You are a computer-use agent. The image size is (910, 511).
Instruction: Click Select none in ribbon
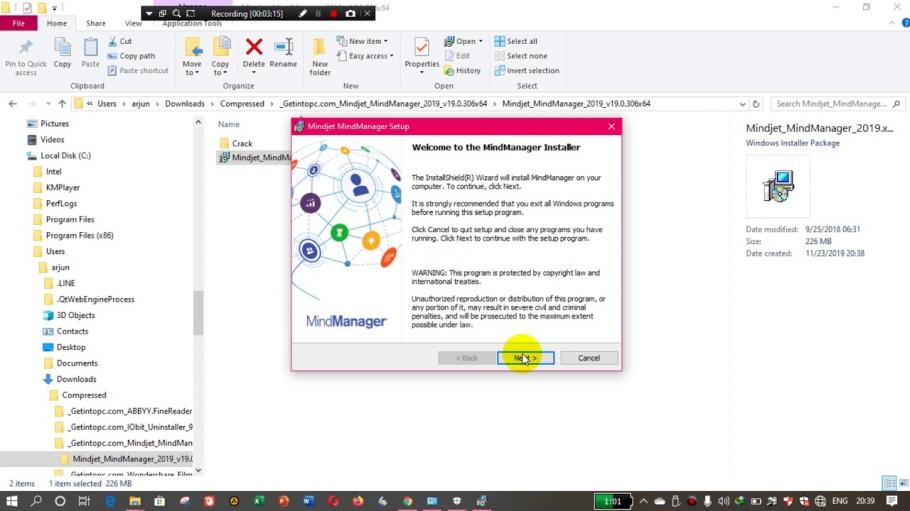pos(521,56)
